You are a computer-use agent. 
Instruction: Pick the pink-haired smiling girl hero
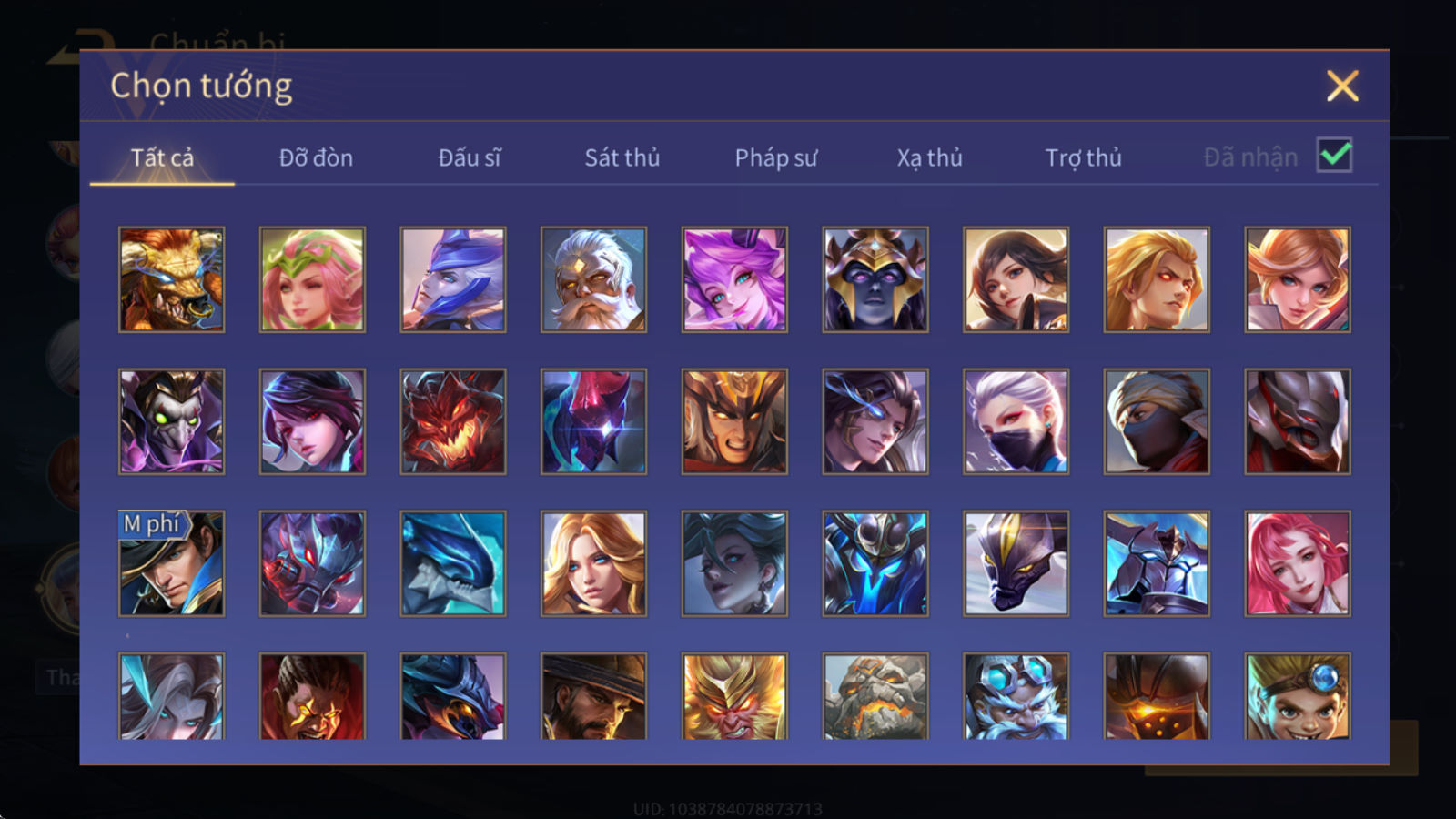[1298, 563]
